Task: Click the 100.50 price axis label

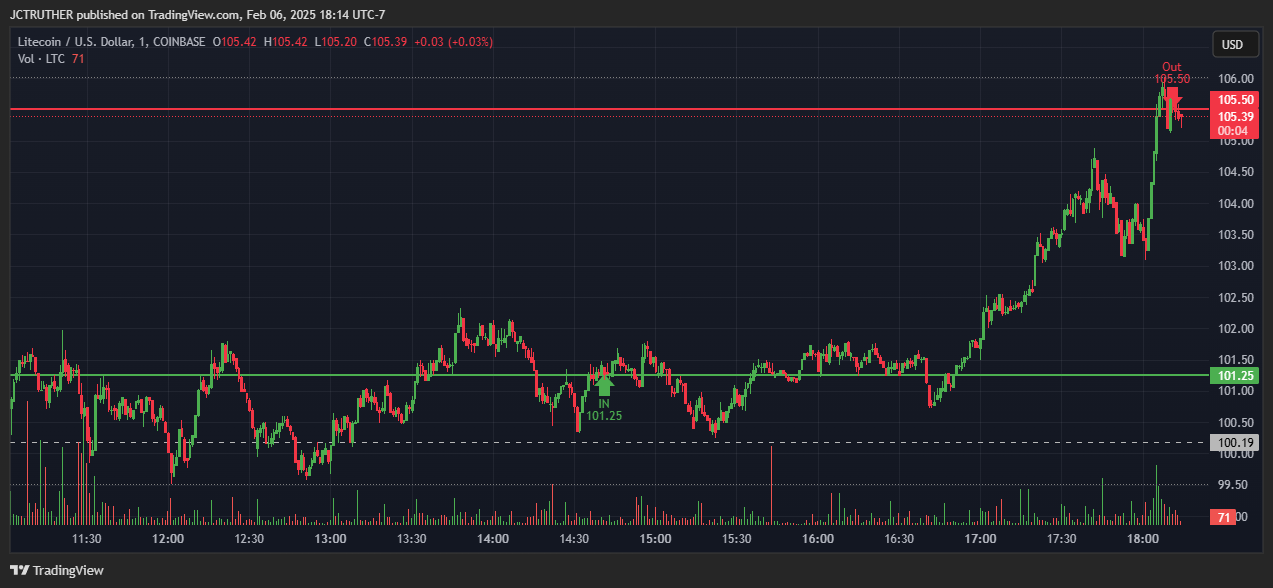Action: pyautogui.click(x=1236, y=422)
